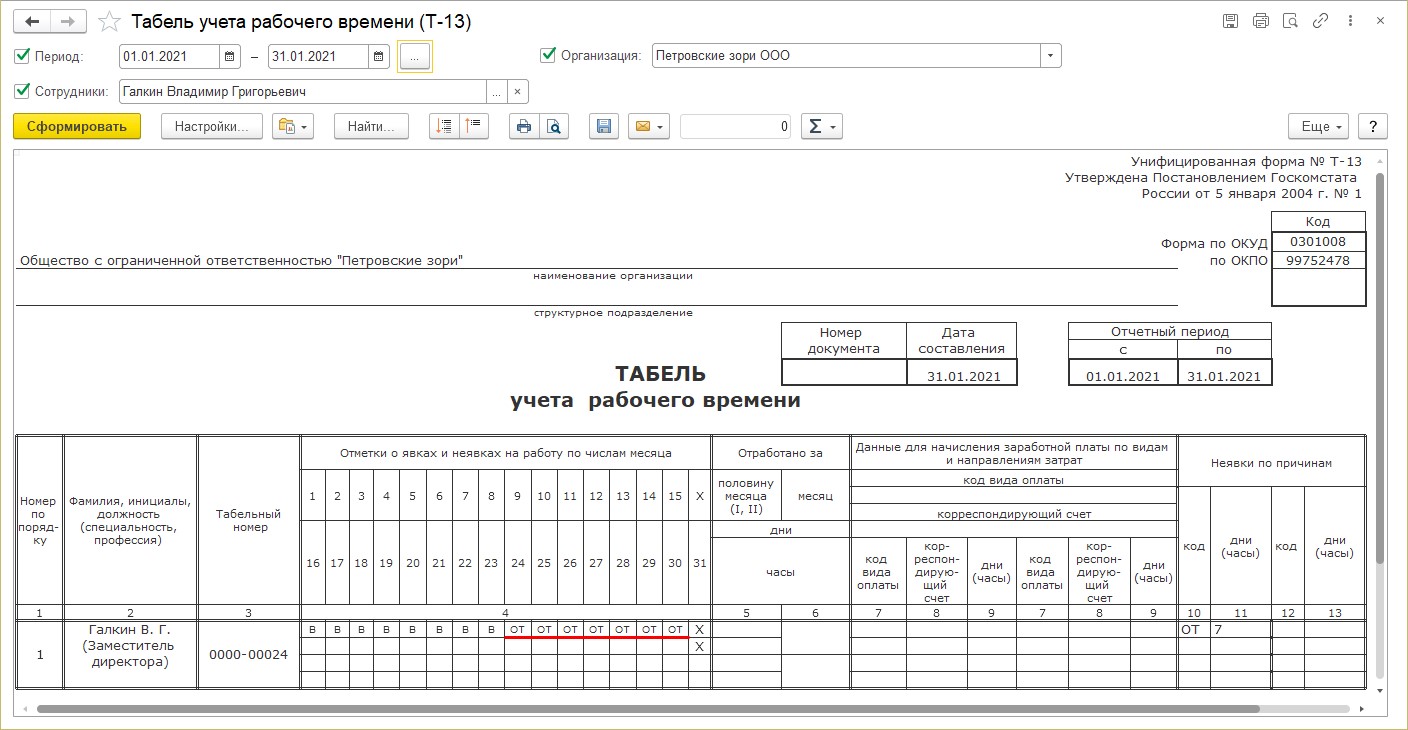Select OKPO code cell 99752478

[x=1318, y=260]
